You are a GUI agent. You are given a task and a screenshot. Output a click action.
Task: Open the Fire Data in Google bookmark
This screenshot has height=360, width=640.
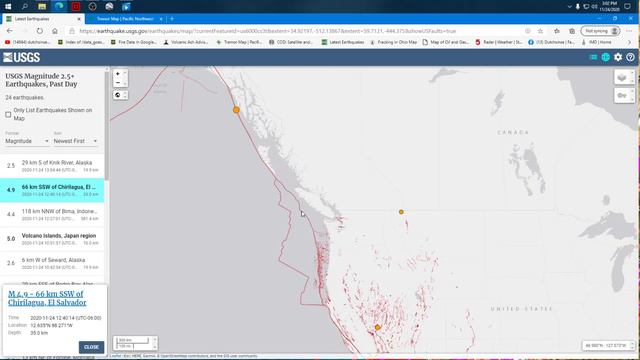133,42
